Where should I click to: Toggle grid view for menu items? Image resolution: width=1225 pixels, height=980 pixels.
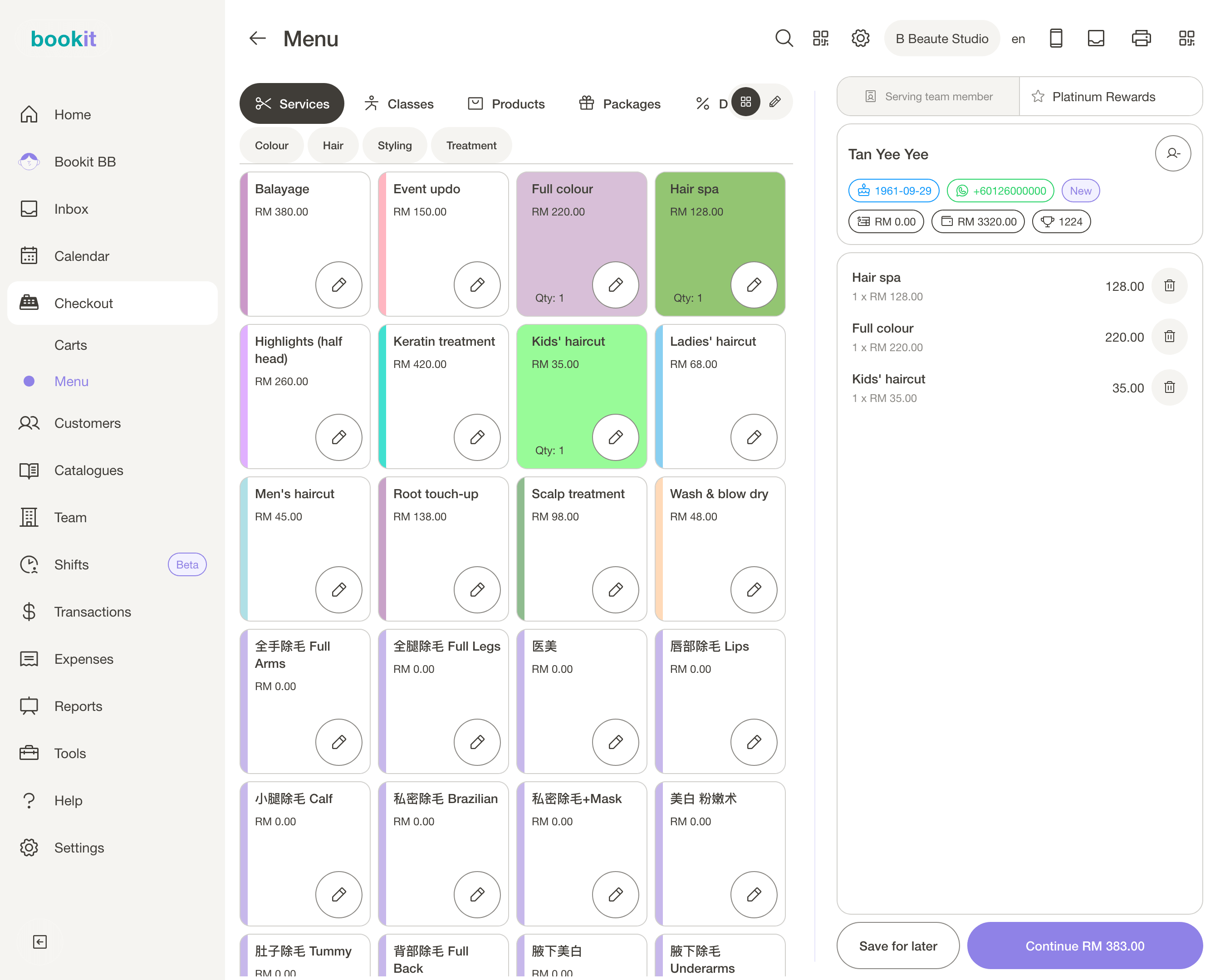[745, 102]
